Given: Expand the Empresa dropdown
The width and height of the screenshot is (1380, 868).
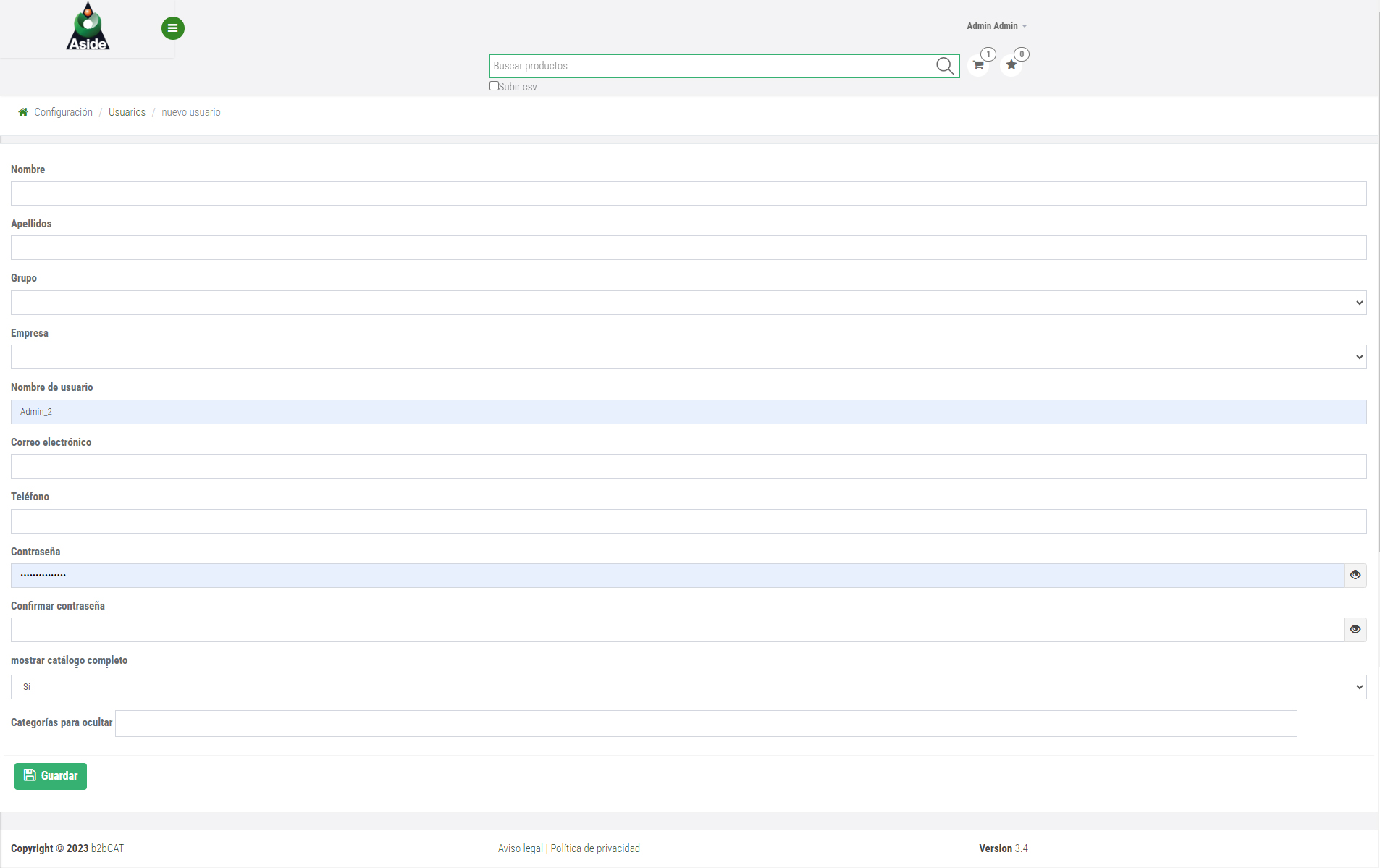Looking at the screenshot, I should 688,357.
